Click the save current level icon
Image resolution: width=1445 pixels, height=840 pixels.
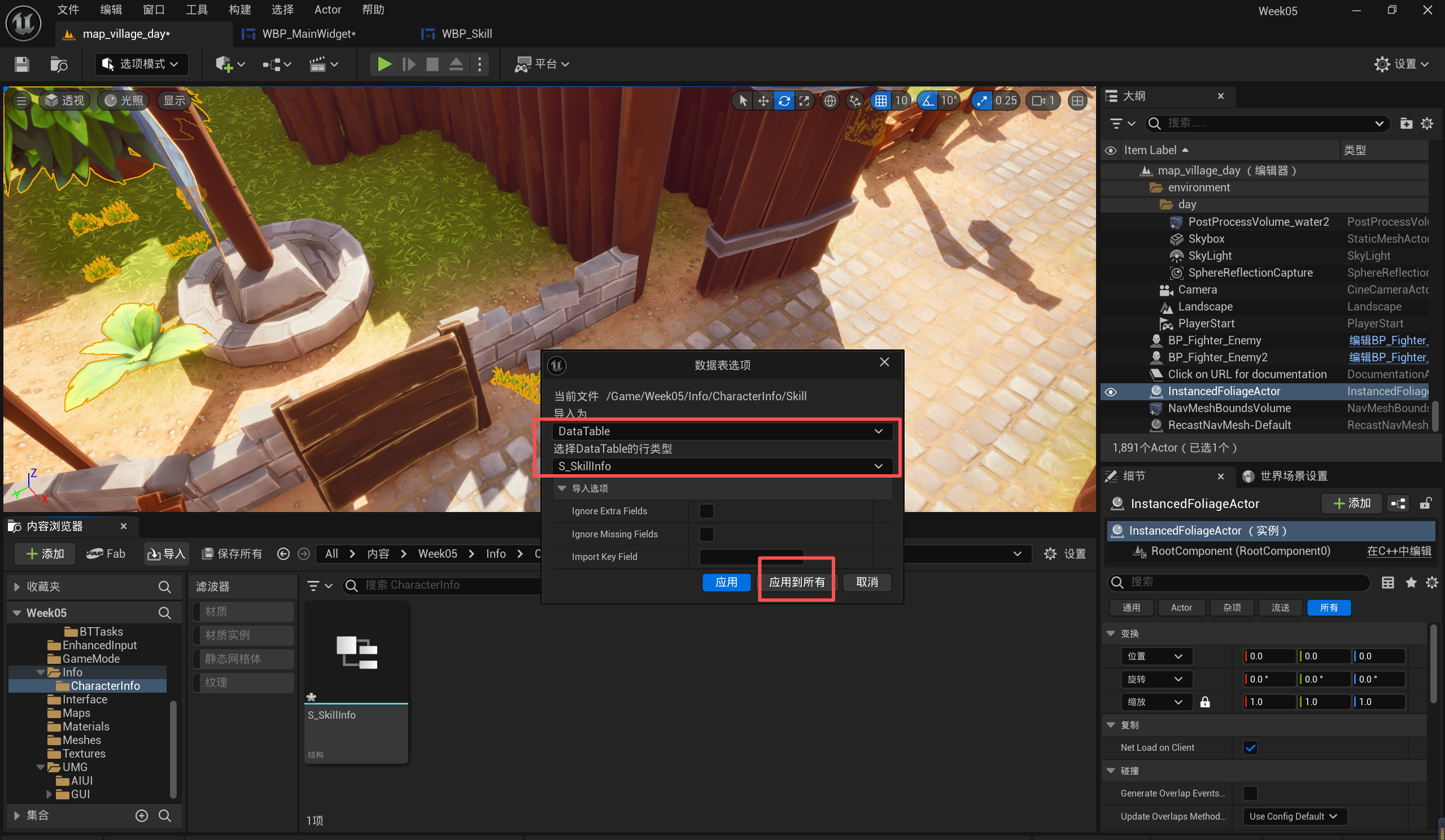click(22, 64)
